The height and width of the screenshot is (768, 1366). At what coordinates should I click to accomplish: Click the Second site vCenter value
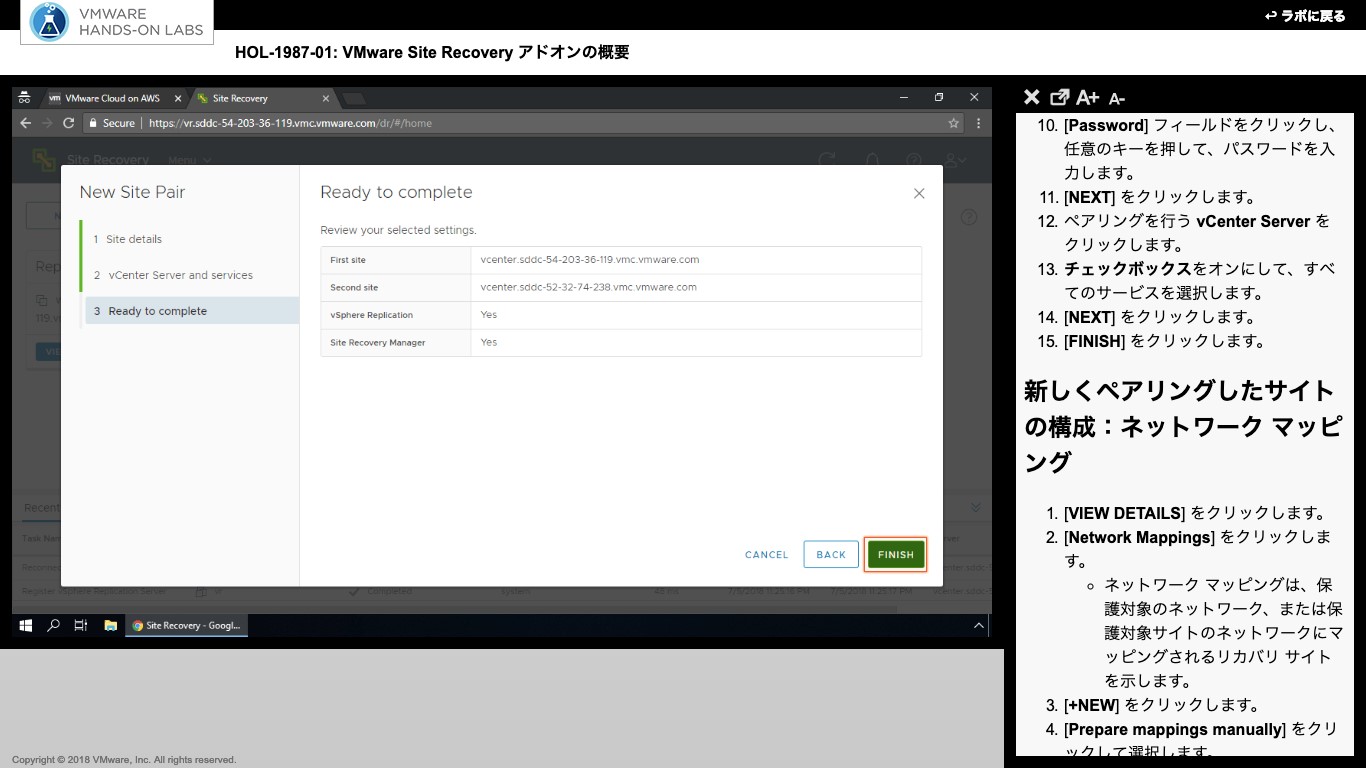588,287
